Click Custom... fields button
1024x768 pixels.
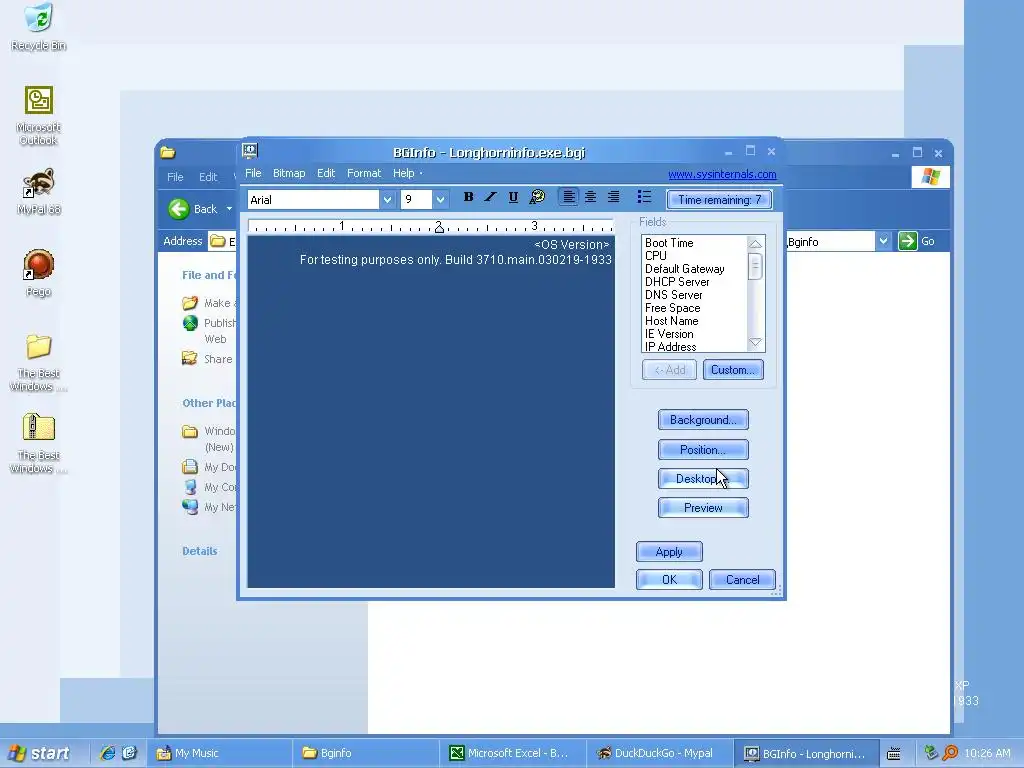point(733,370)
